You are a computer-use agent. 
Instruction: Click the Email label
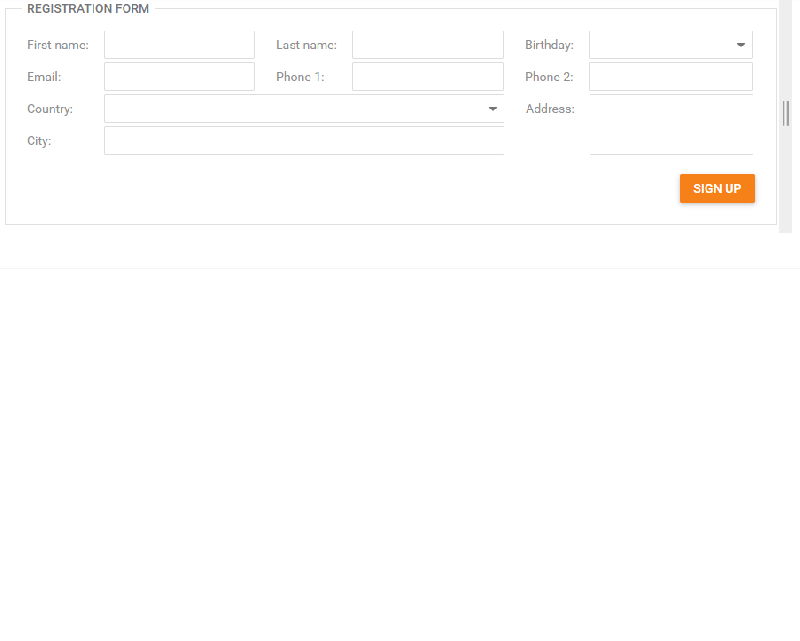click(44, 77)
